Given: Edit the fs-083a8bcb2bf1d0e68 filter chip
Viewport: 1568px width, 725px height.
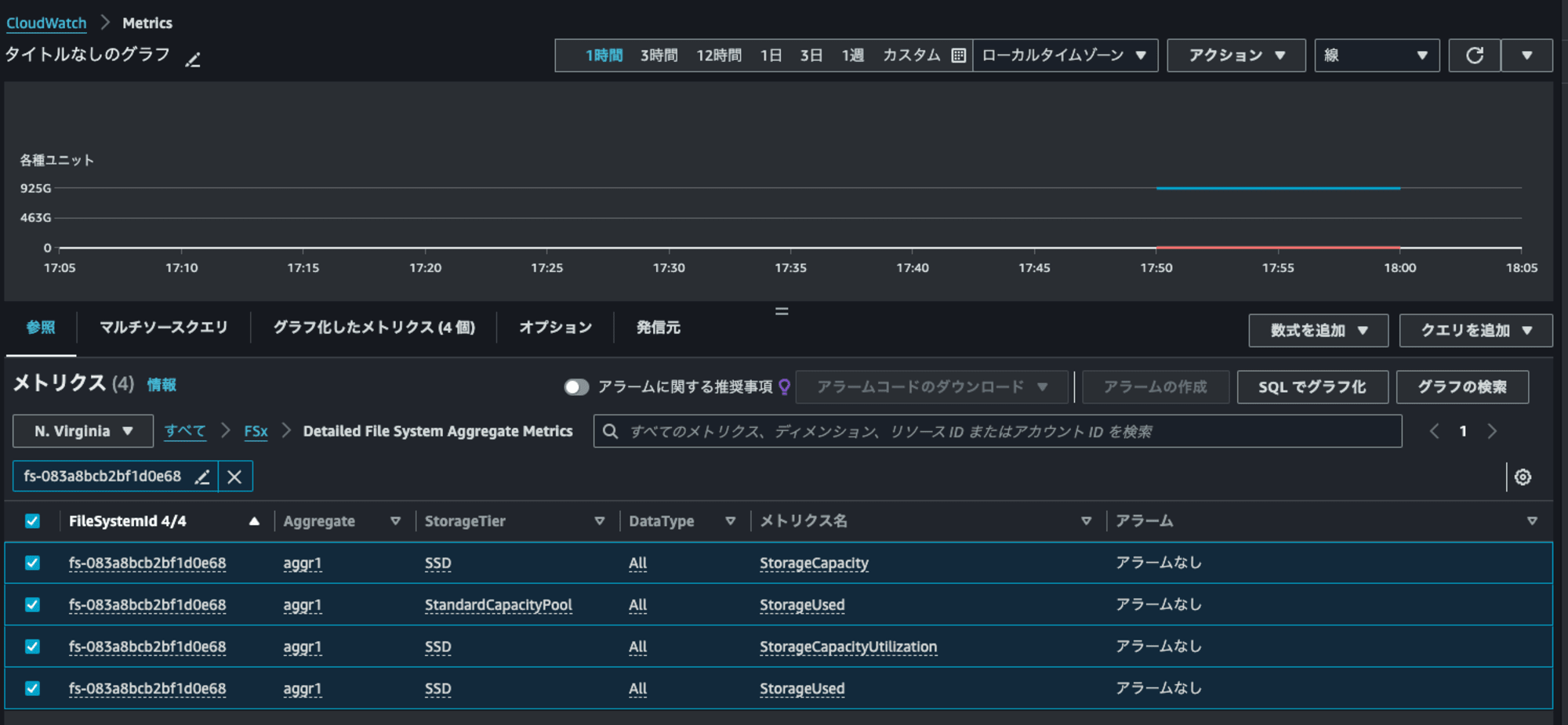Looking at the screenshot, I should click(201, 477).
